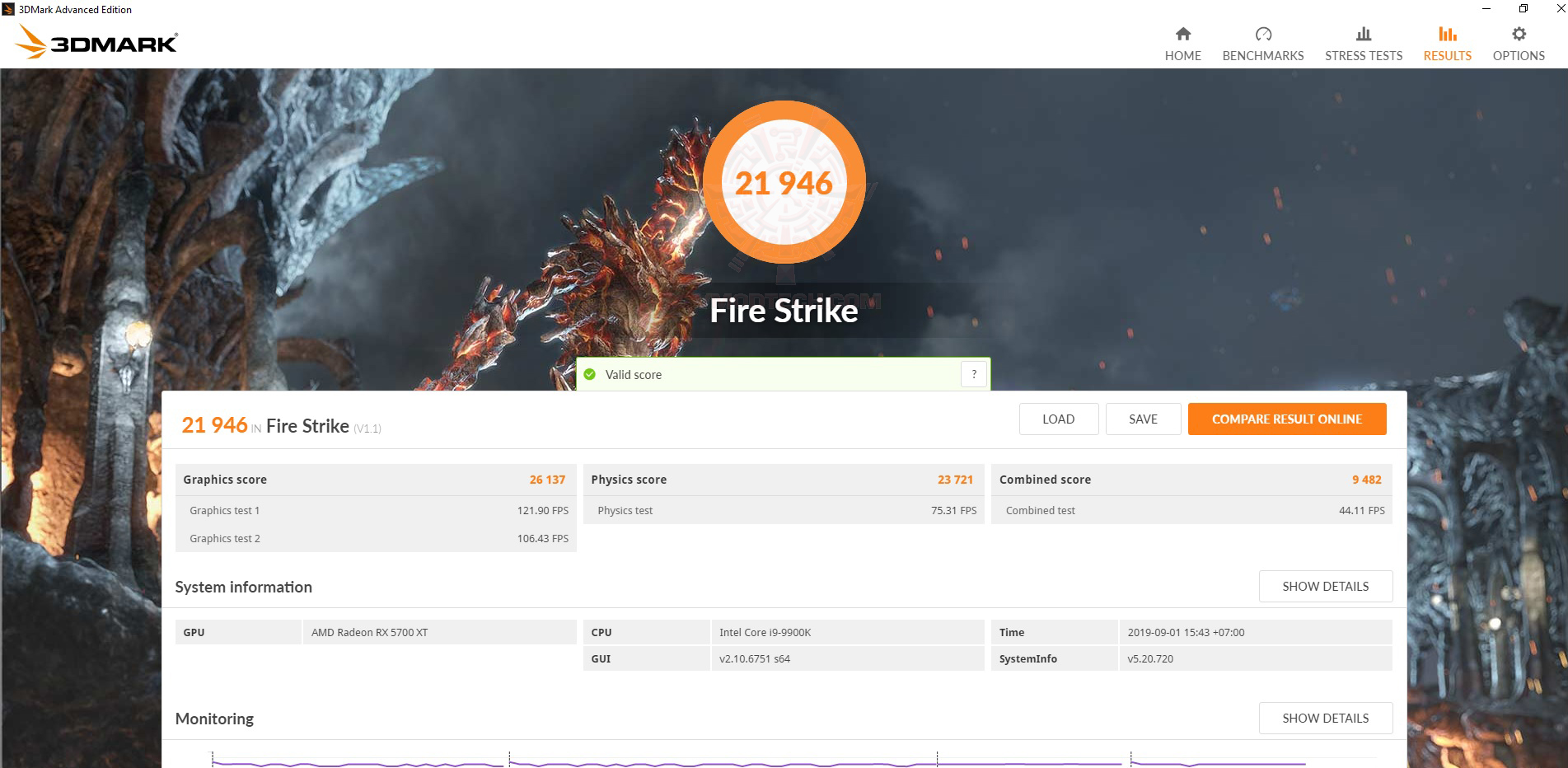1568x768 pixels.
Task: Open Stress Tests from the top bar
Action: (1363, 35)
